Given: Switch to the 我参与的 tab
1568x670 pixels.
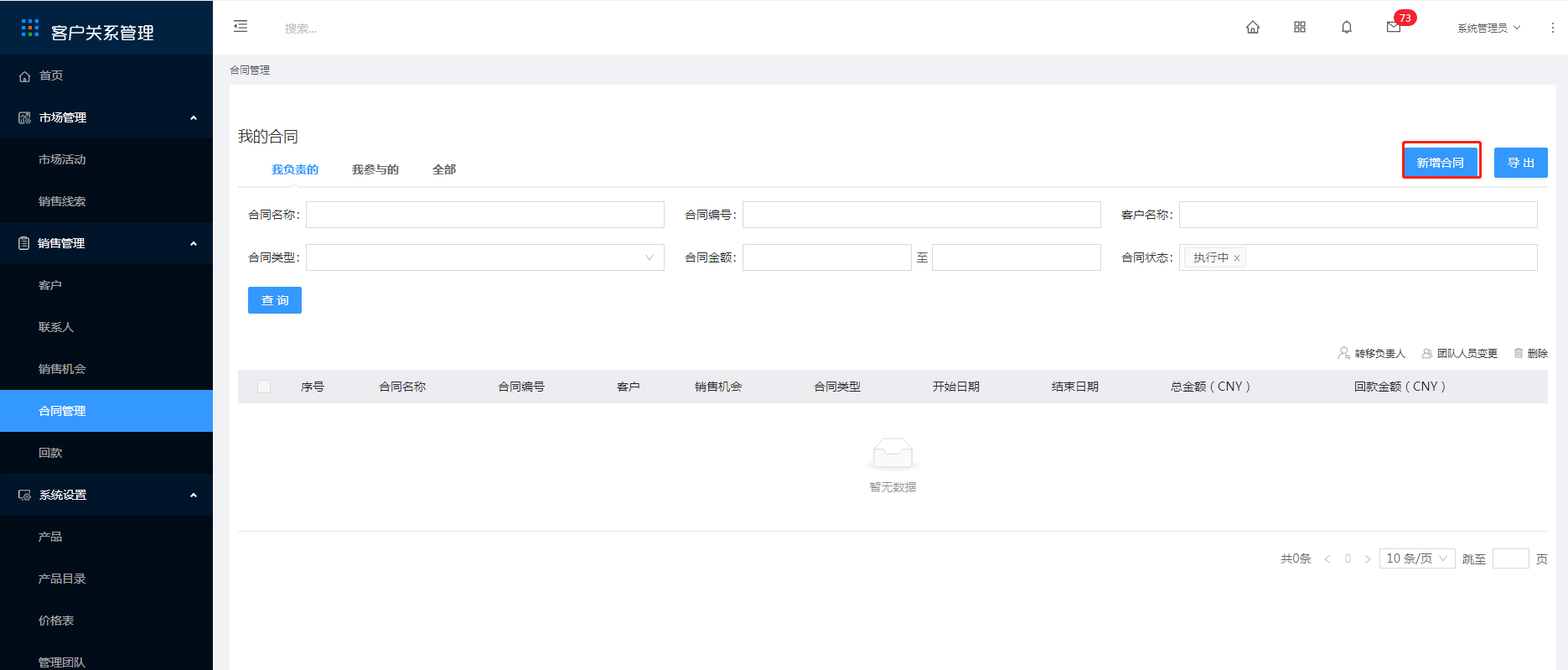Looking at the screenshot, I should pos(375,169).
